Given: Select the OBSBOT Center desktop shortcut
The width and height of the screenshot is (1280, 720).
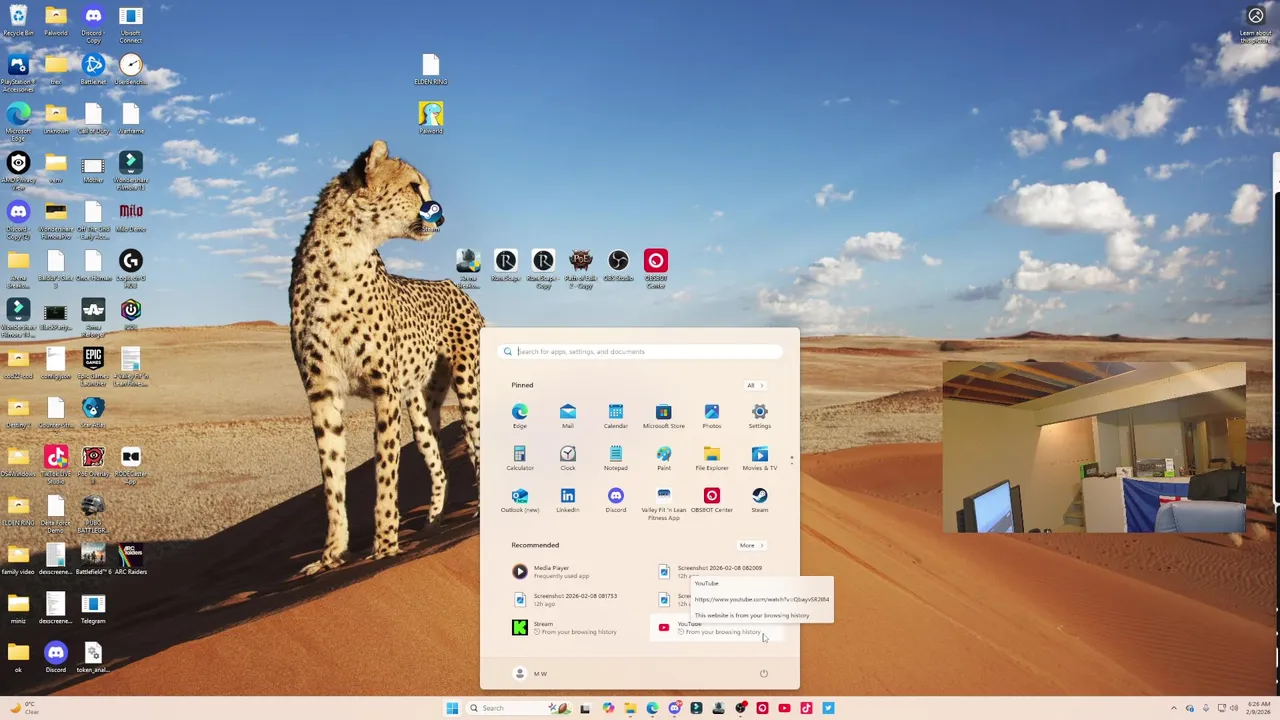Looking at the screenshot, I should click(x=656, y=269).
